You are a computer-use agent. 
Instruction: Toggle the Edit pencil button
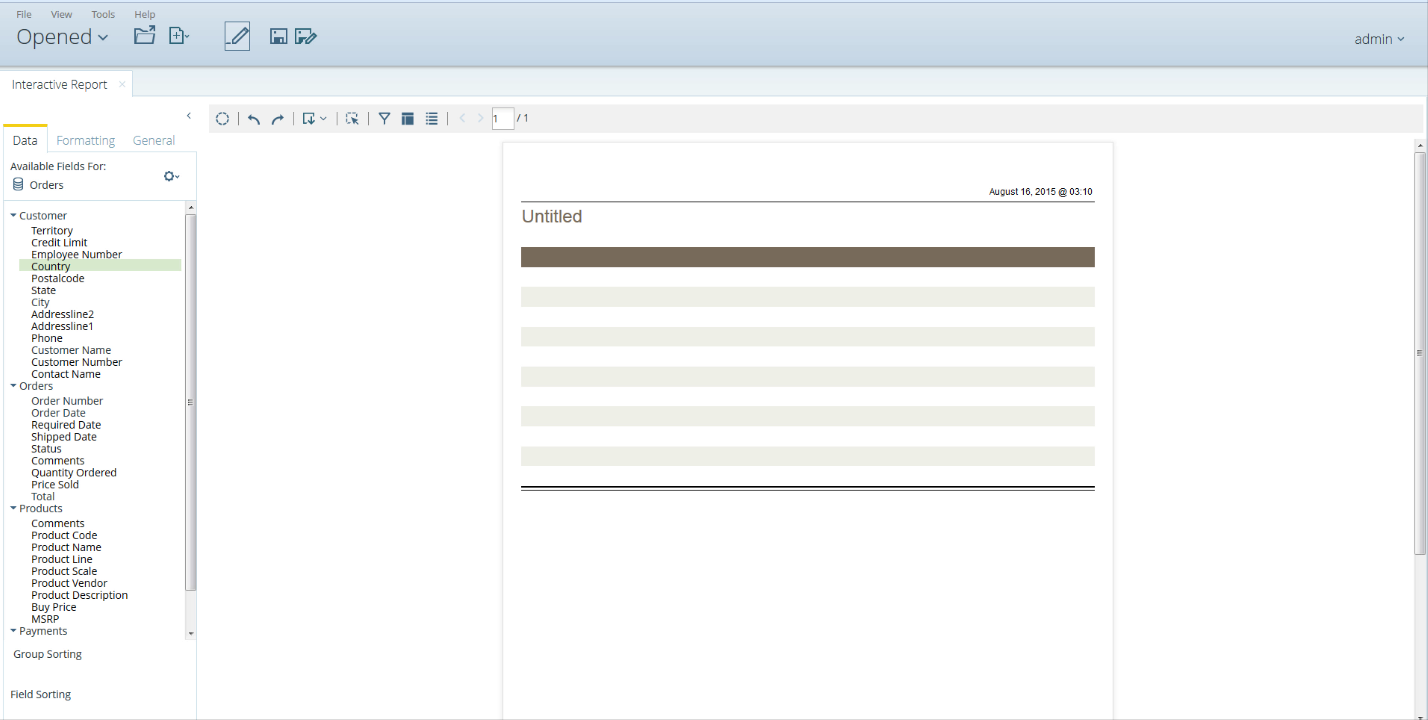pos(237,36)
